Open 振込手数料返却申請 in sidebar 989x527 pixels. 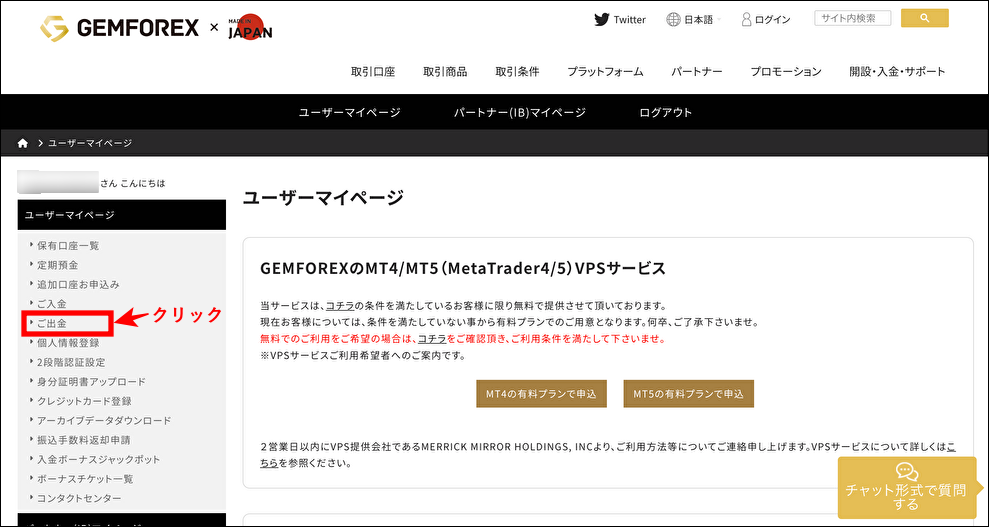[84, 440]
